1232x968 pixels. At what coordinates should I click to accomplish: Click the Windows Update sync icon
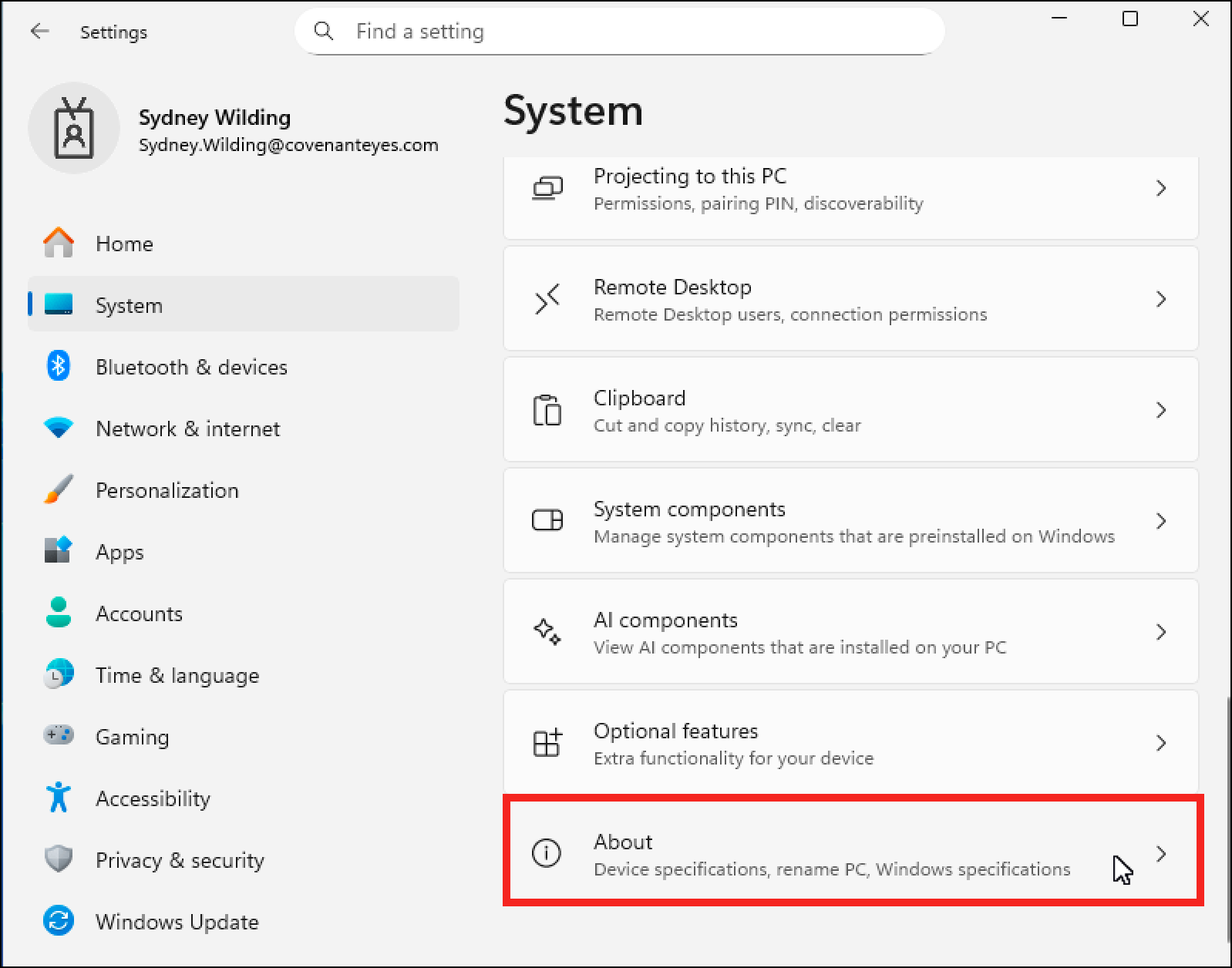pos(59,921)
